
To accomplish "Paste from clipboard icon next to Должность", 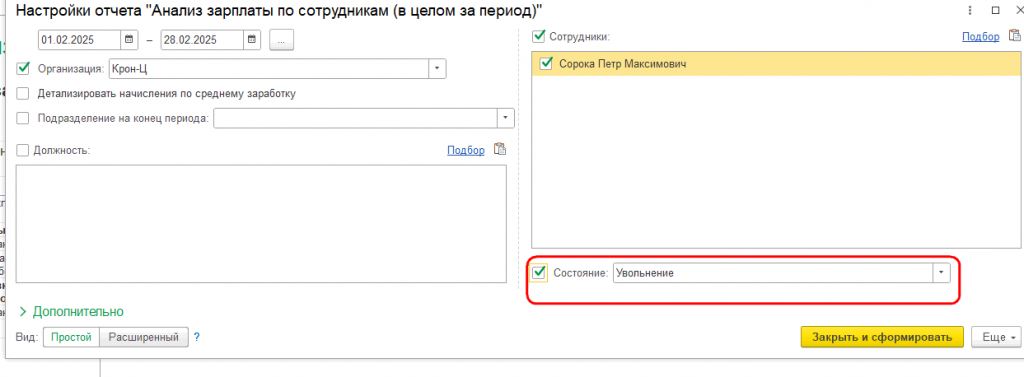I will click(x=500, y=150).
